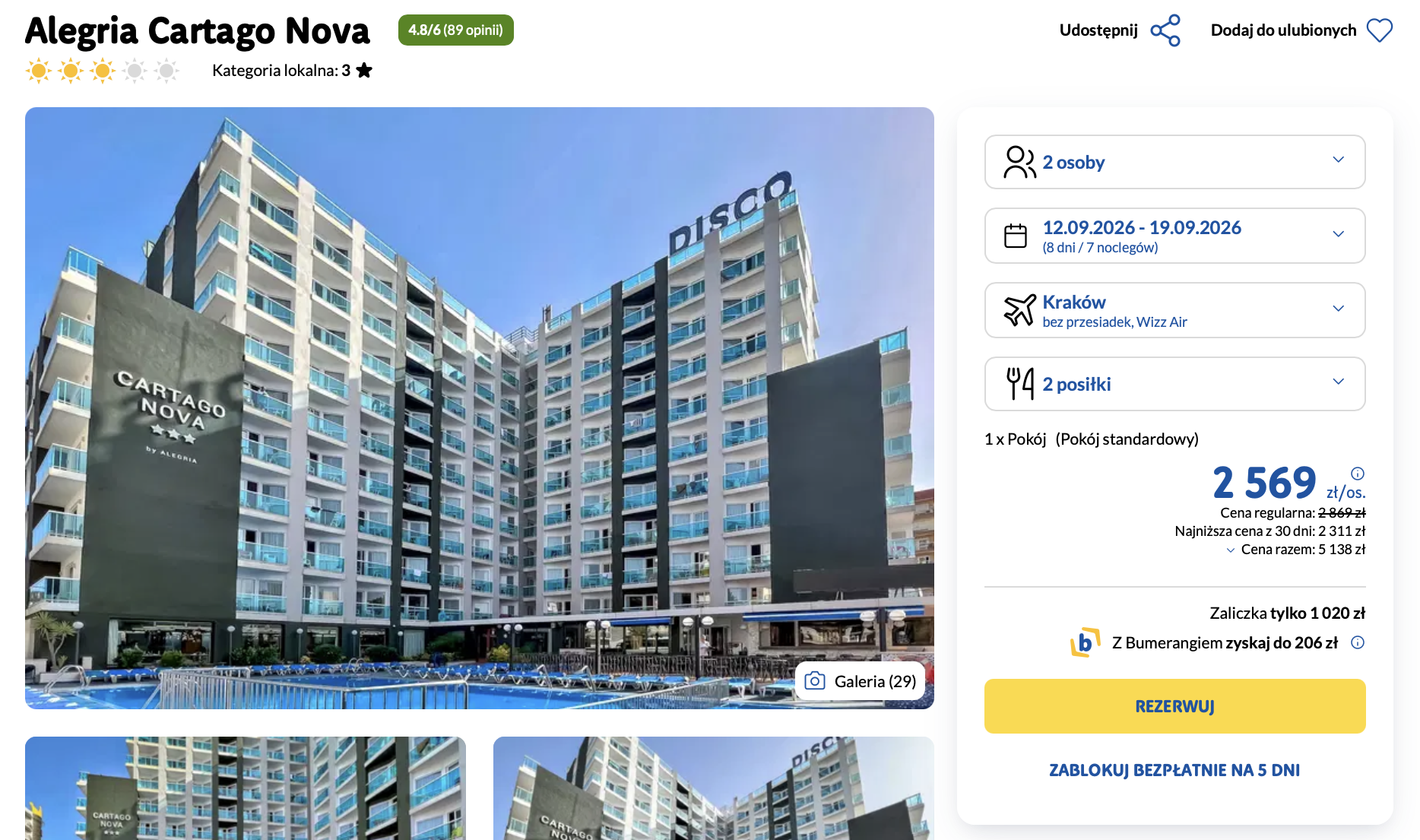Click ZABLOKUJ BEZPŁATNIE NA 5 DNI link

tap(1174, 770)
